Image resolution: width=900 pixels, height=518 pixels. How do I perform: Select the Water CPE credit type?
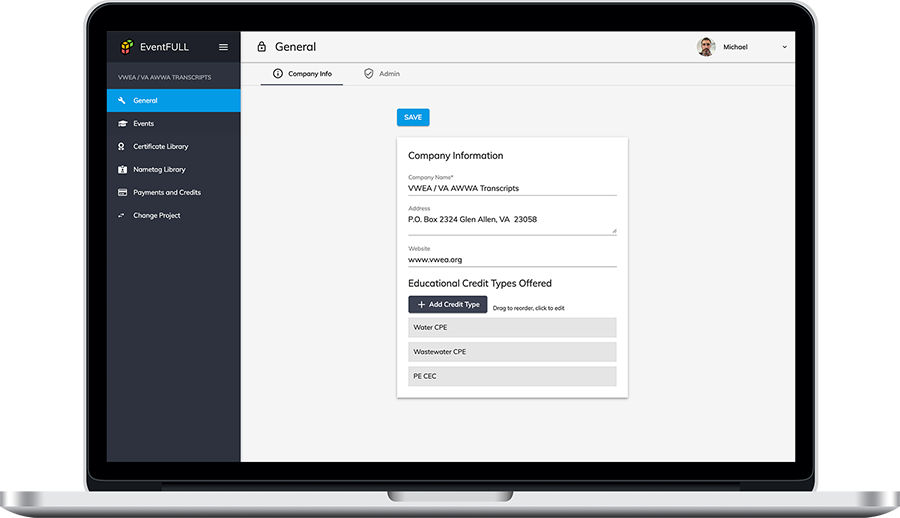[x=512, y=328]
